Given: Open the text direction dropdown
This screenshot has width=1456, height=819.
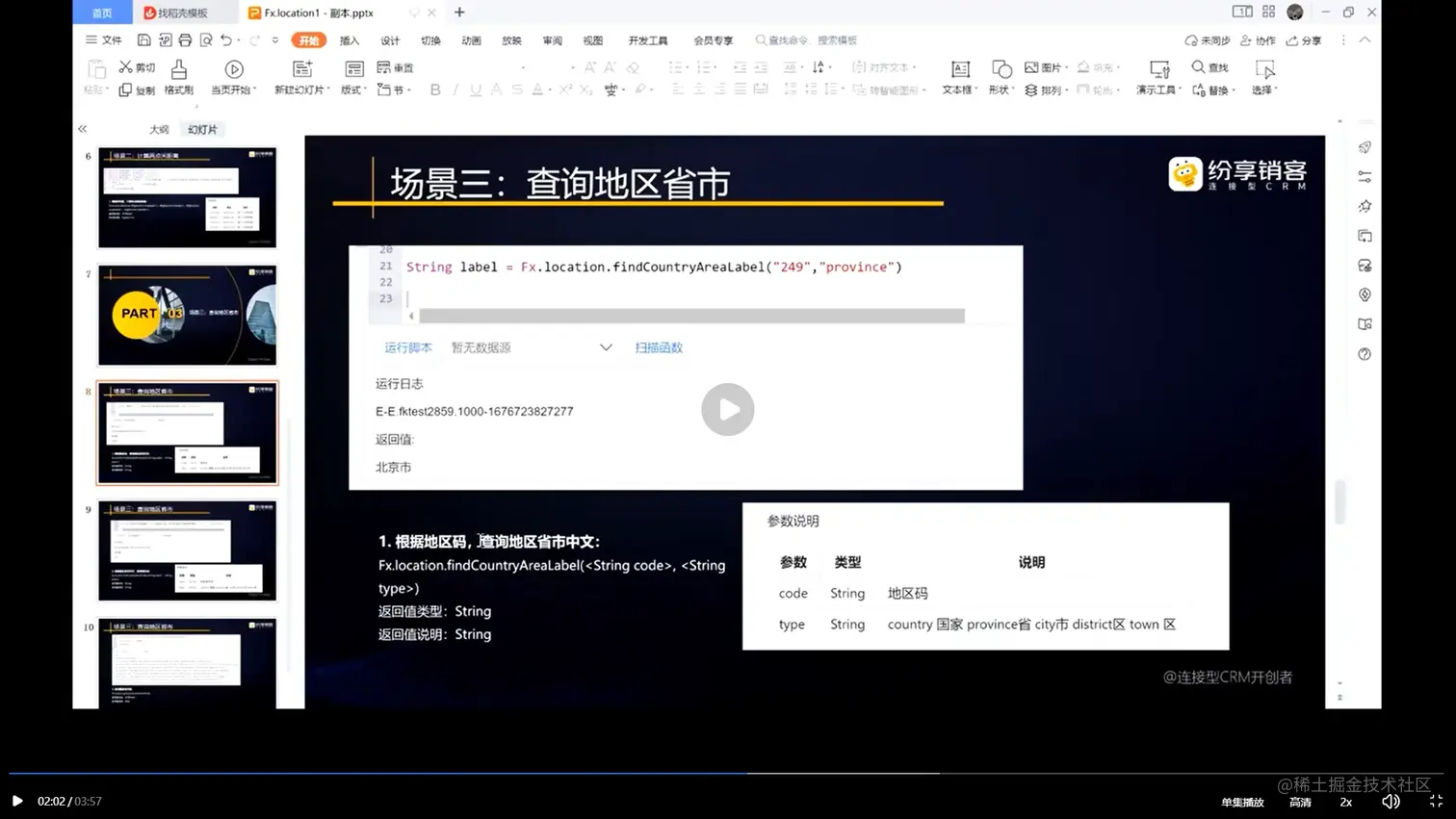Looking at the screenshot, I should [819, 67].
